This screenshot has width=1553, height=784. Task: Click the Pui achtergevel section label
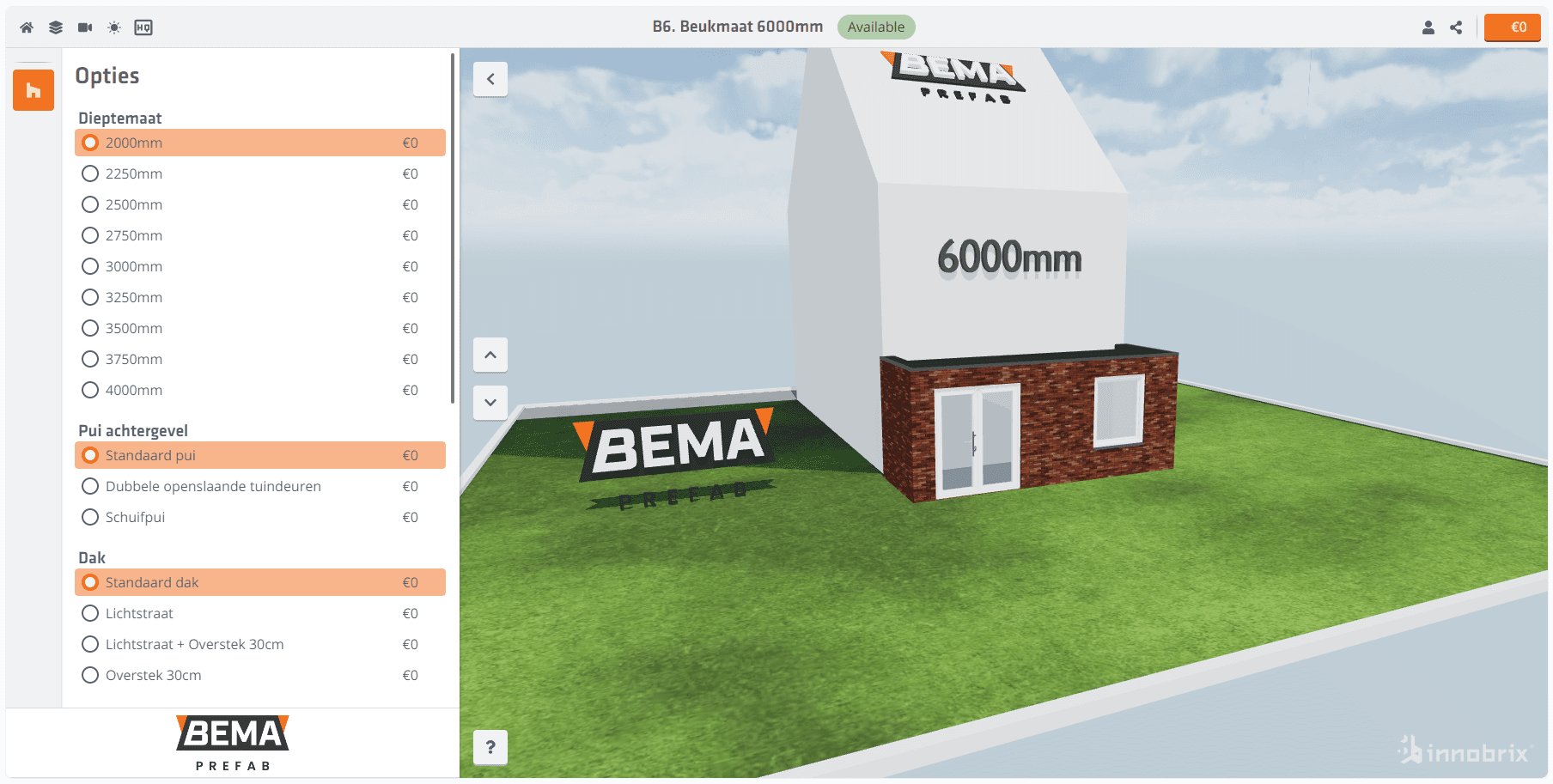point(133,430)
